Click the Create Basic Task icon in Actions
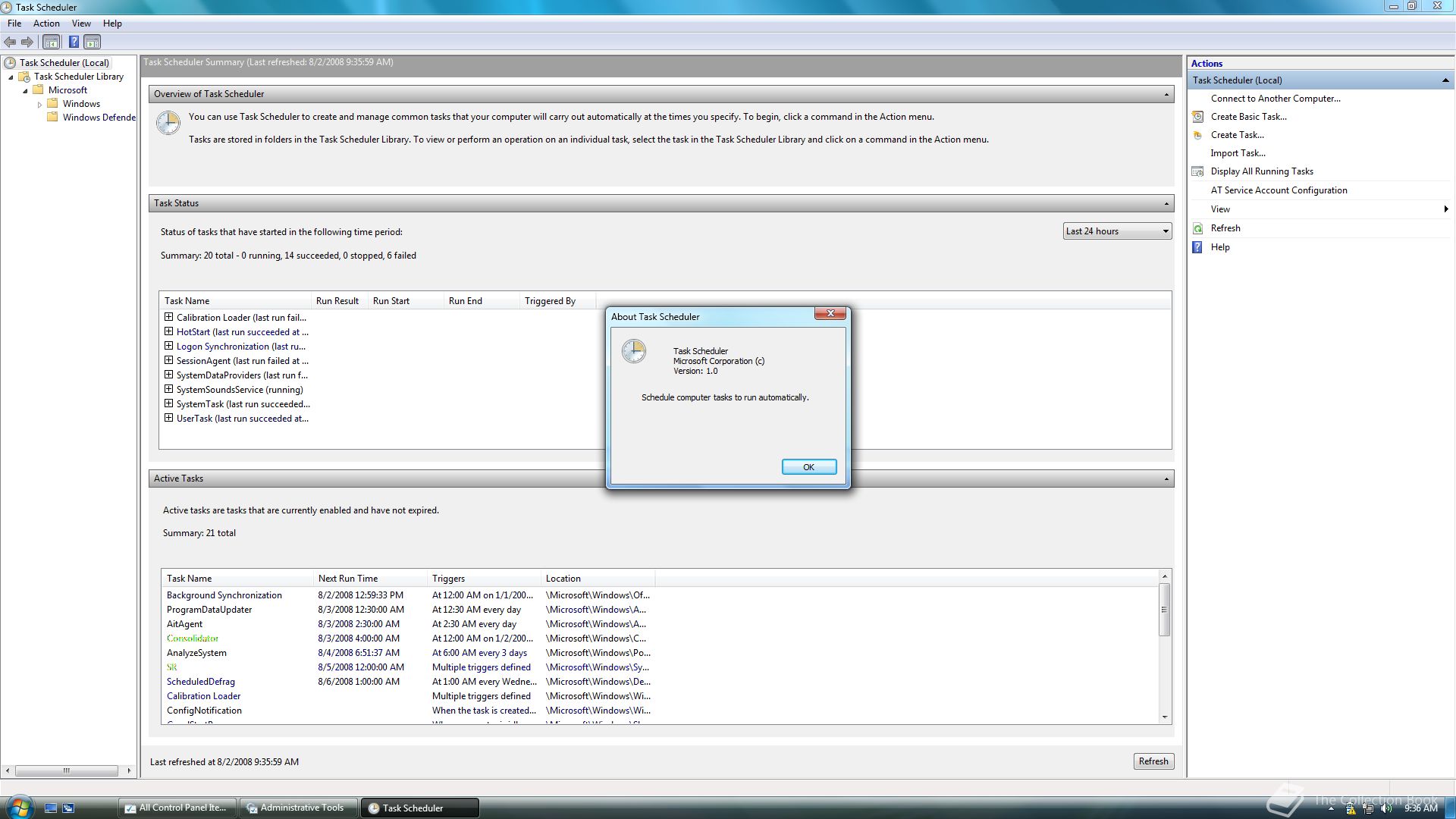 tap(1198, 117)
